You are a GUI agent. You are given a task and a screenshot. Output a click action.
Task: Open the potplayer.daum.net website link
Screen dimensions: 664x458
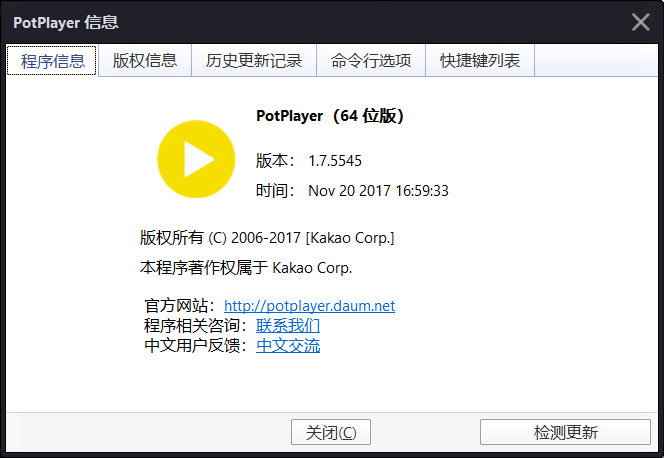[x=310, y=306]
